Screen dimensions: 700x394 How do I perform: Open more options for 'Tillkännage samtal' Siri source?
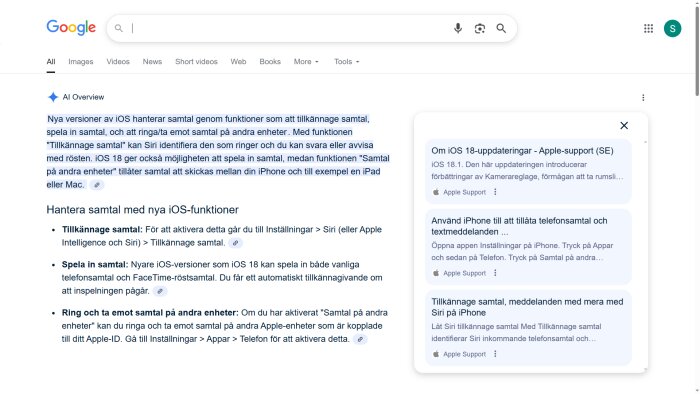[495, 354]
